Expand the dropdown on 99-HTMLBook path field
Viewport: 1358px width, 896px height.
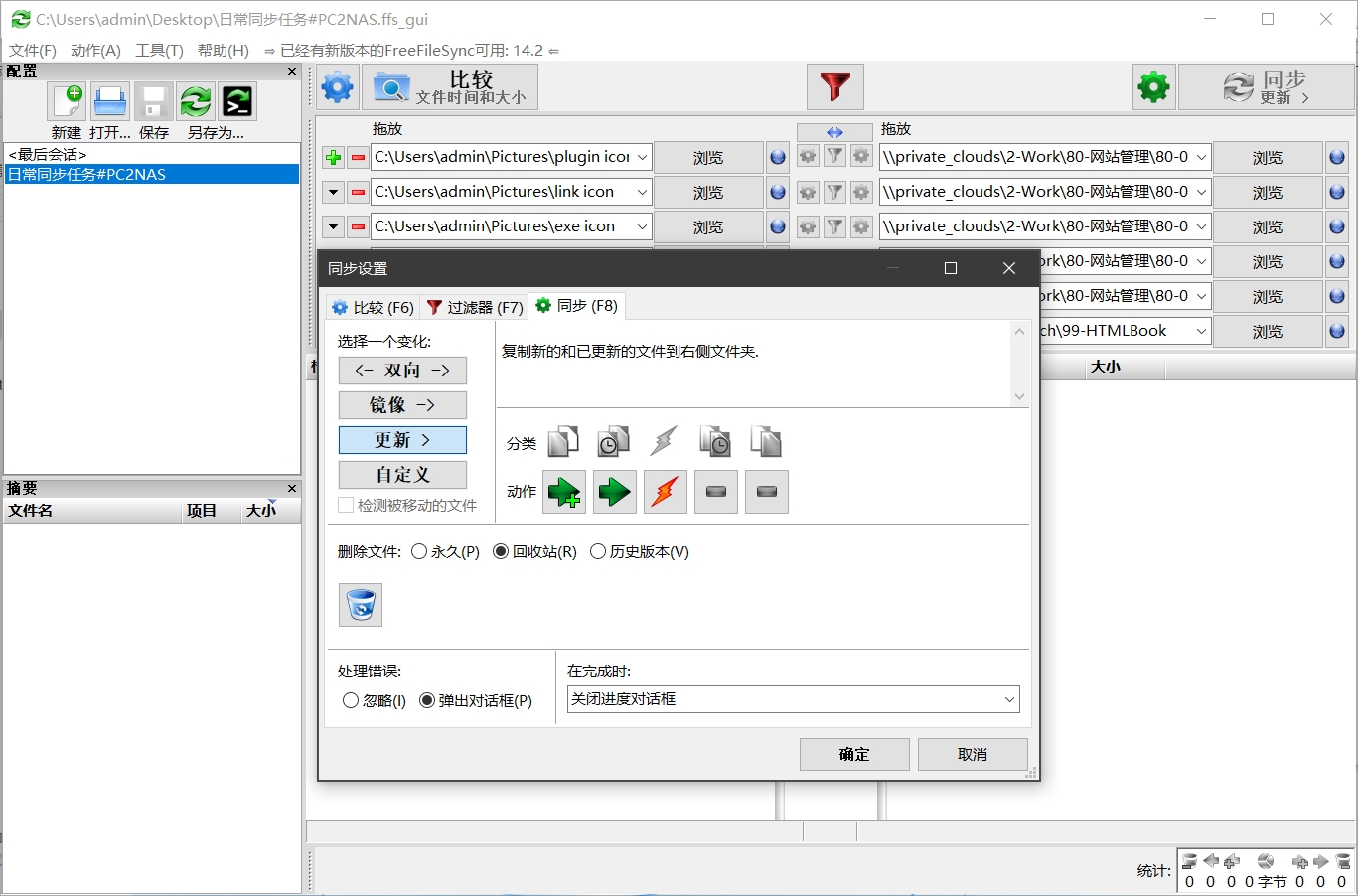(1199, 331)
